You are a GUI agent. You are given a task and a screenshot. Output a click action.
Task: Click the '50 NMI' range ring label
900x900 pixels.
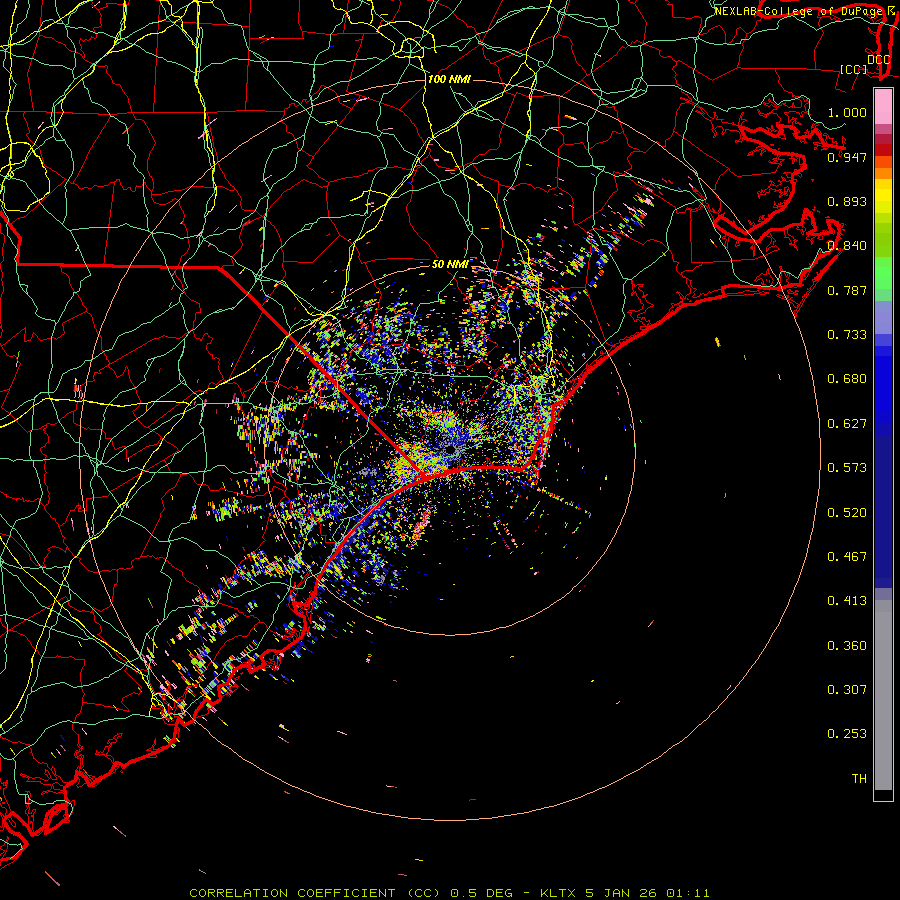[x=450, y=265]
